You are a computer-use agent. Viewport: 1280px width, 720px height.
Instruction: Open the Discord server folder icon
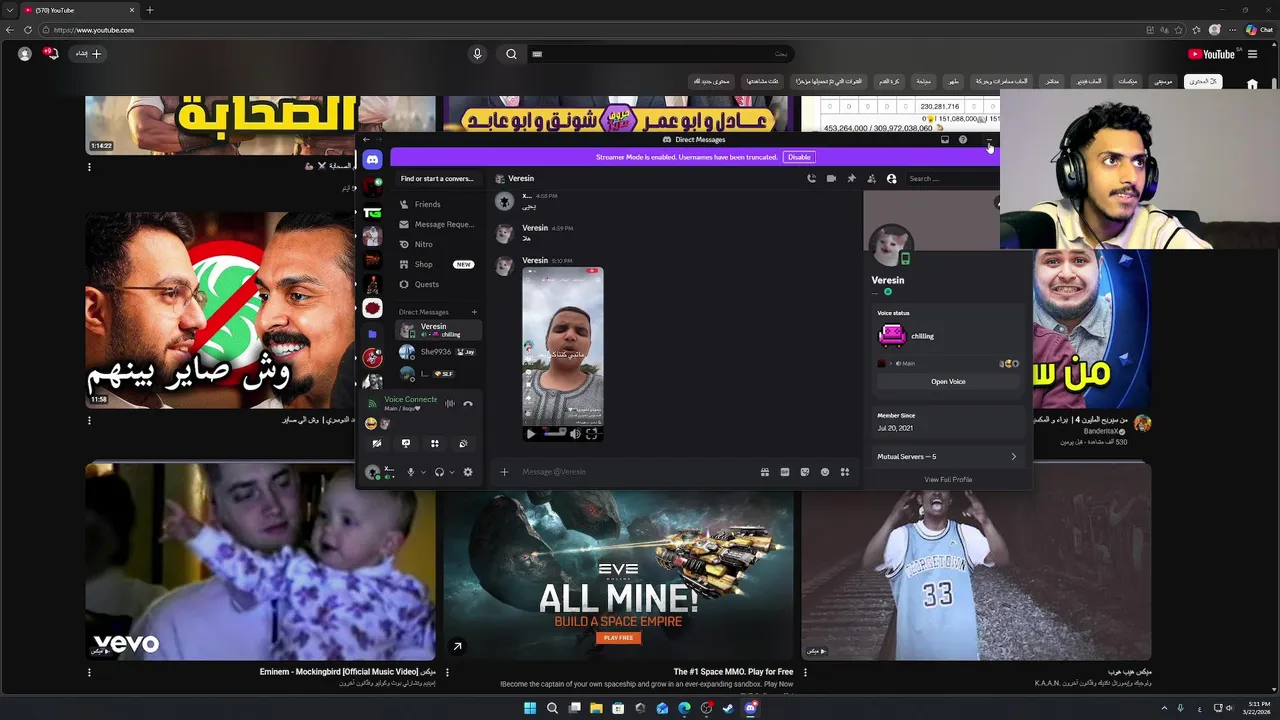click(372, 334)
